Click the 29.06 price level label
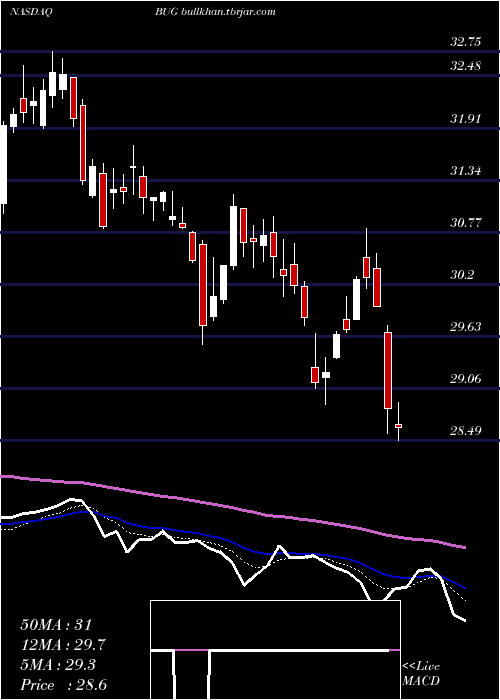Screen dimensions: 500x700 pyautogui.click(x=466, y=379)
